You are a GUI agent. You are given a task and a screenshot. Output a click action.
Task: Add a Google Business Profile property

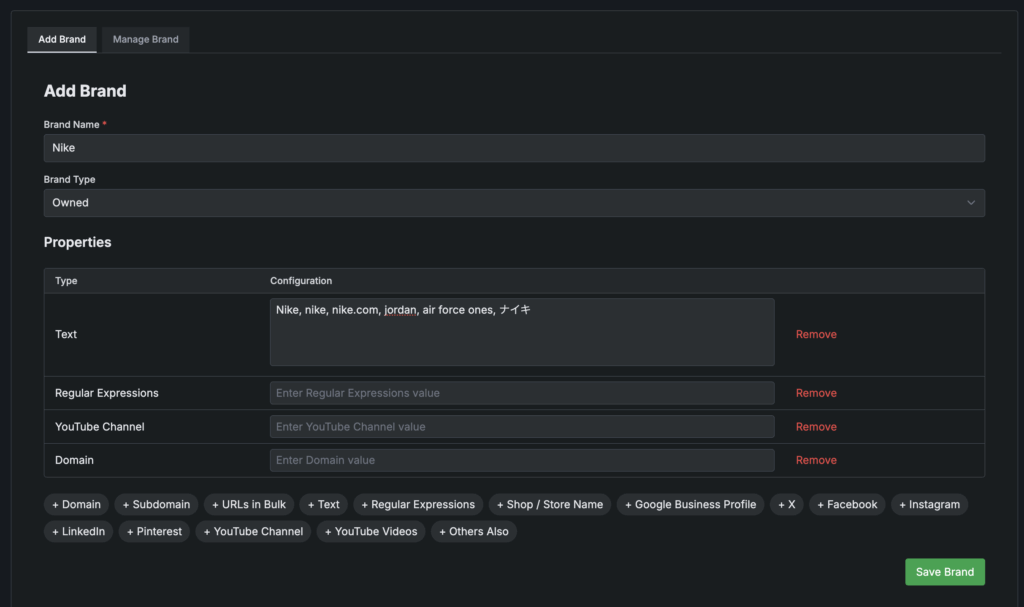point(690,505)
